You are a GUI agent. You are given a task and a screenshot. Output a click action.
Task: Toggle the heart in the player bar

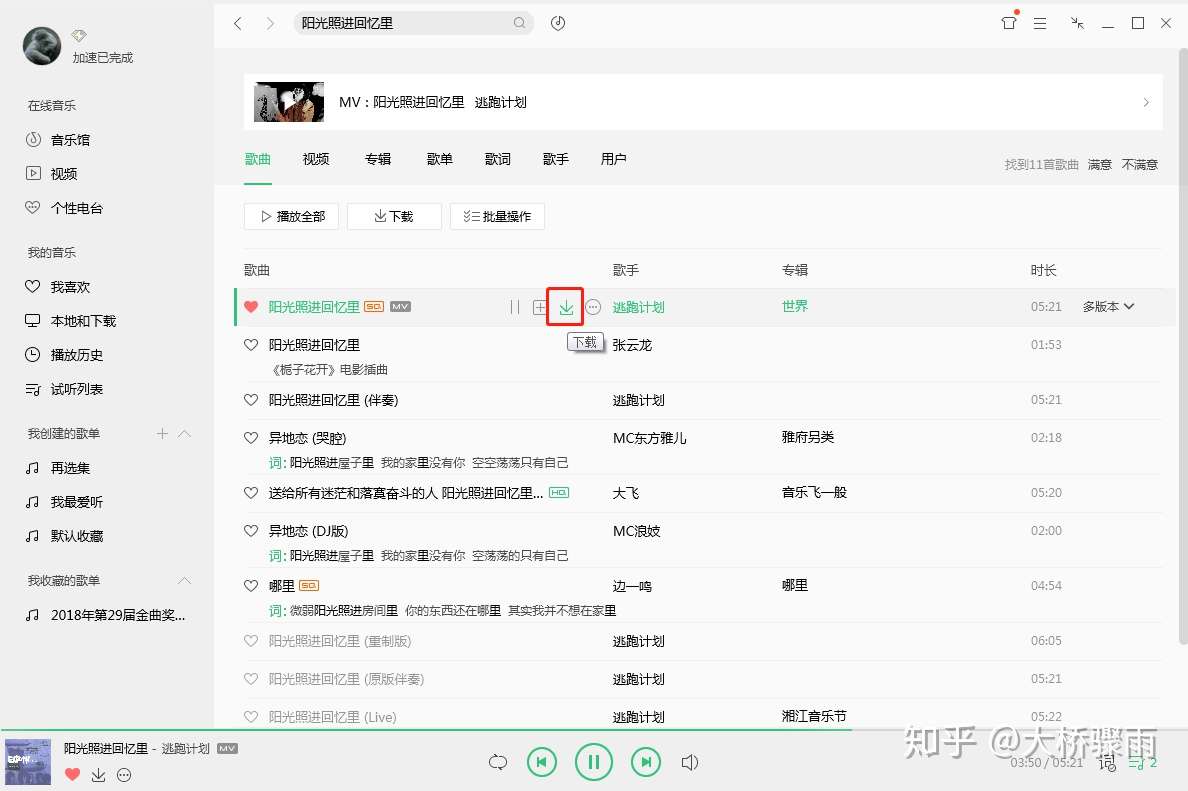[x=73, y=774]
